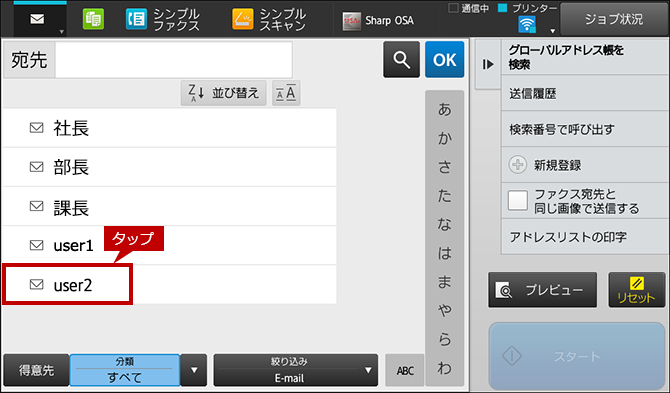The width and height of the screenshot is (670, 393).
Task: Check ファクス宛先と同じ画像で送信する box
Action: [518, 201]
